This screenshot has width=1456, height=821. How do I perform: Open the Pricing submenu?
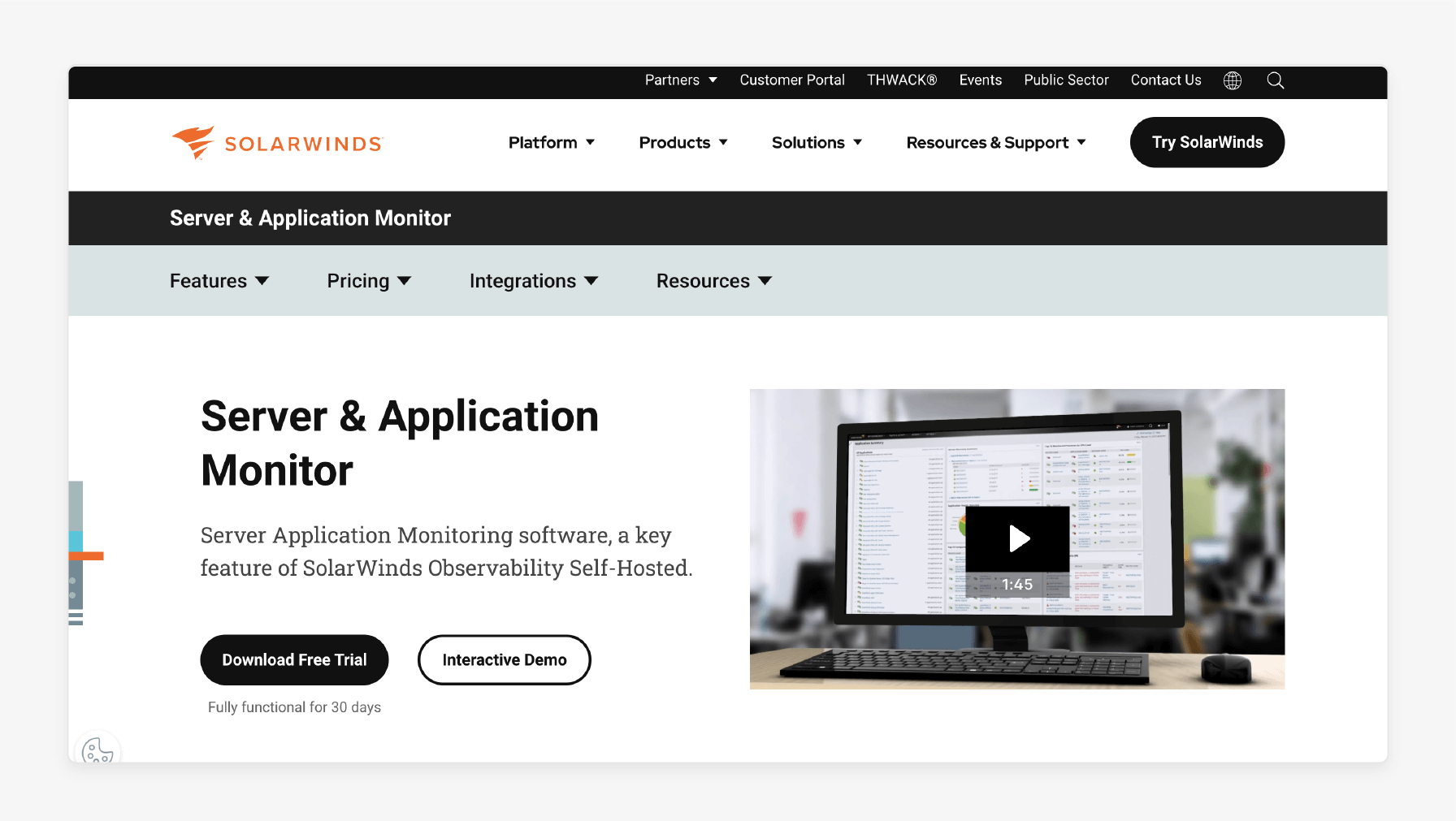coord(369,281)
